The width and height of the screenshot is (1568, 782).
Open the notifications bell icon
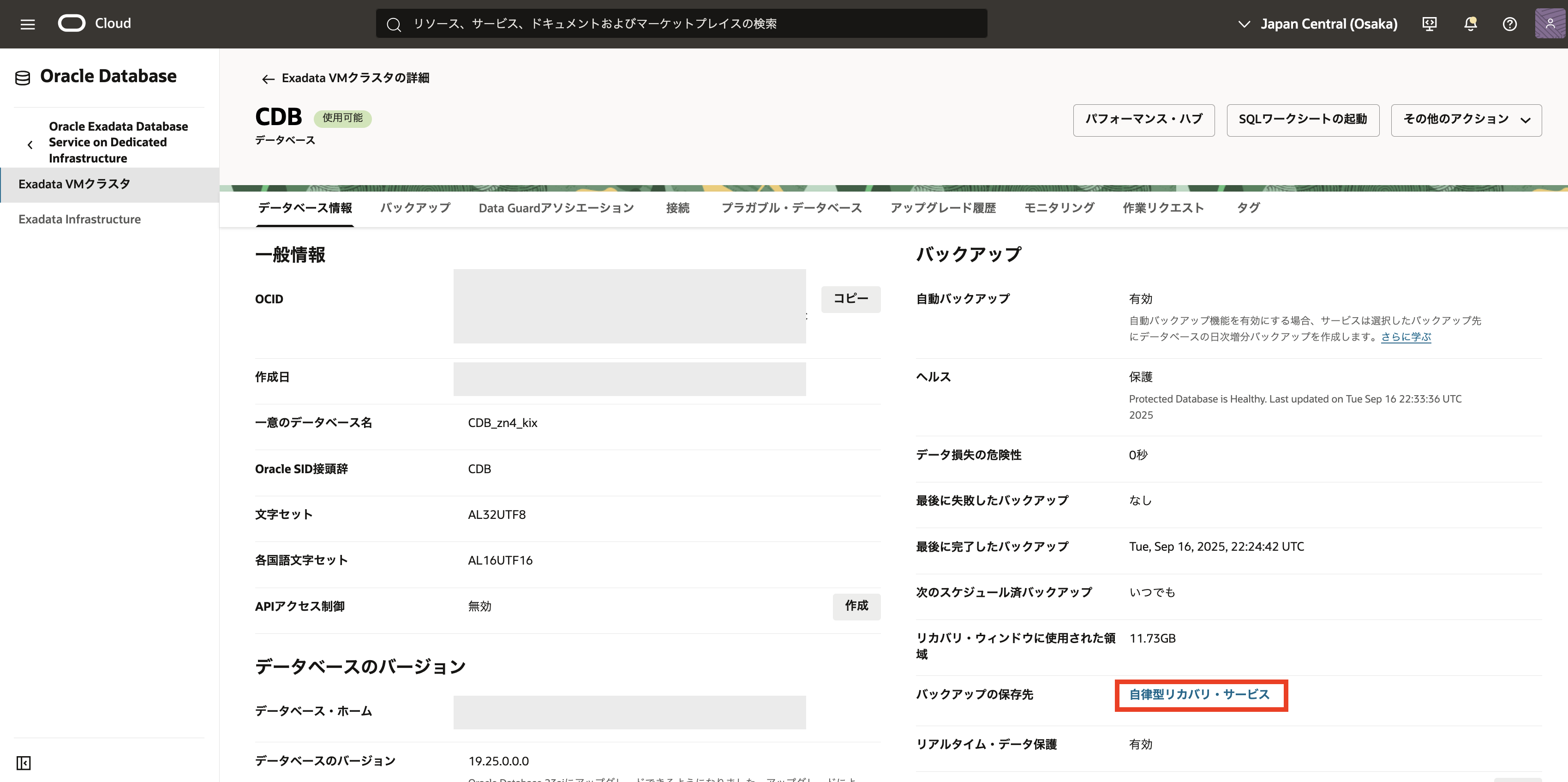click(1470, 24)
